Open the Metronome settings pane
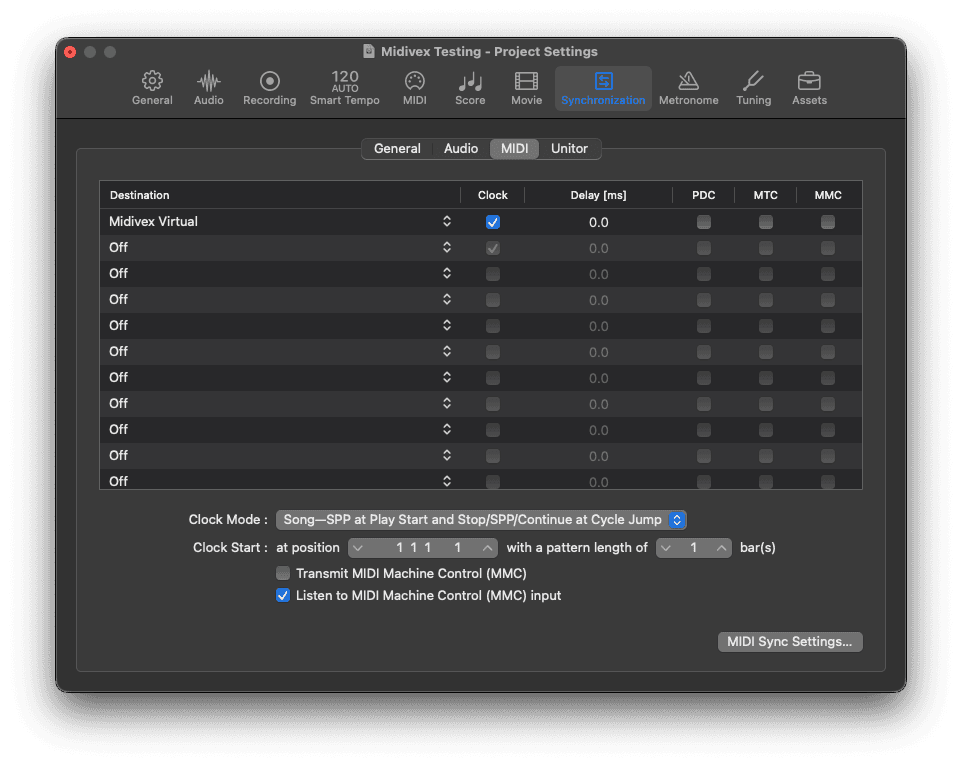 688,88
